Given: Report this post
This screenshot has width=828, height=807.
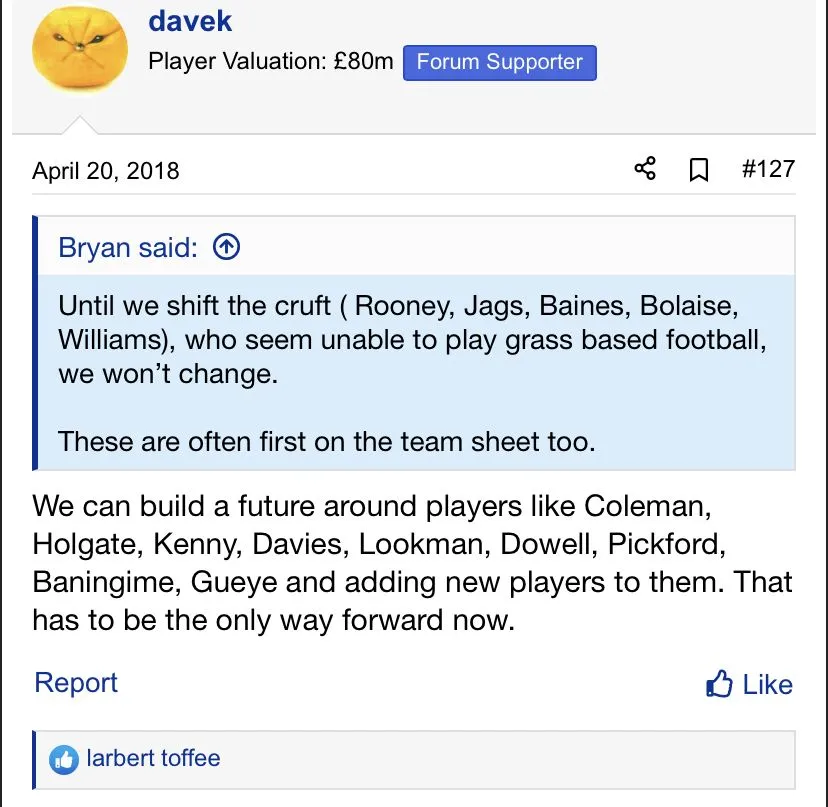Looking at the screenshot, I should 76,683.
